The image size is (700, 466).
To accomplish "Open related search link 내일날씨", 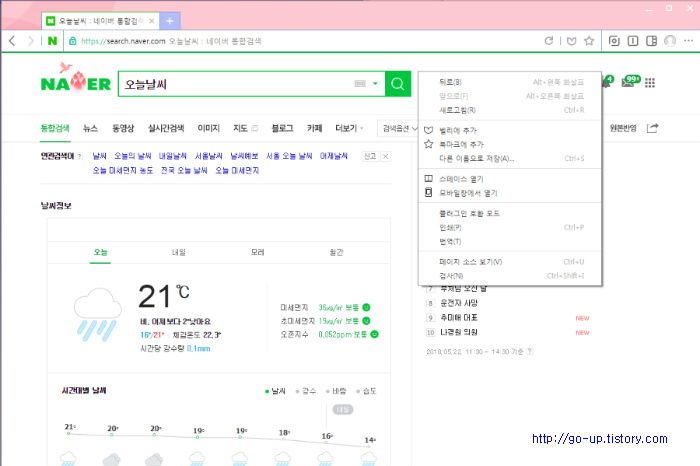I will coord(172,156).
